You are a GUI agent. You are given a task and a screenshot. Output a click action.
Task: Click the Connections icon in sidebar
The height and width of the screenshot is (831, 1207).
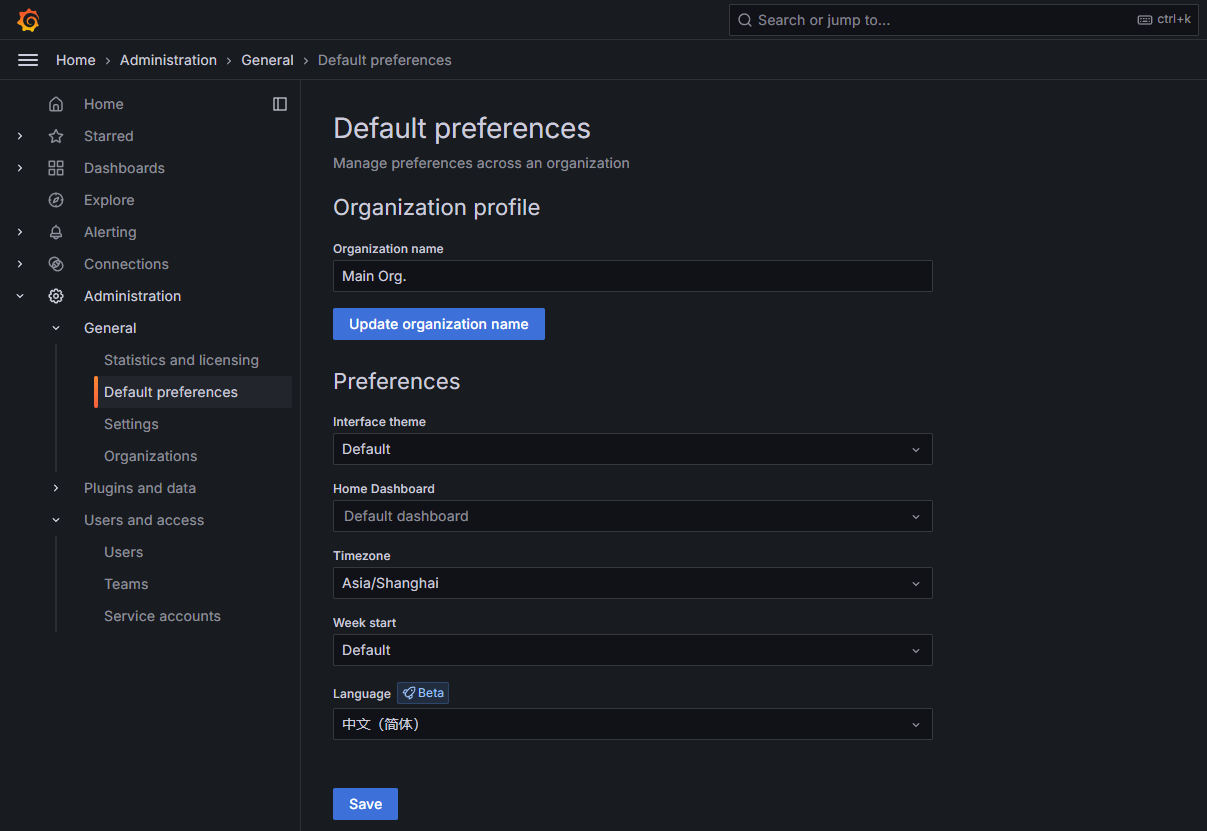tap(56, 264)
